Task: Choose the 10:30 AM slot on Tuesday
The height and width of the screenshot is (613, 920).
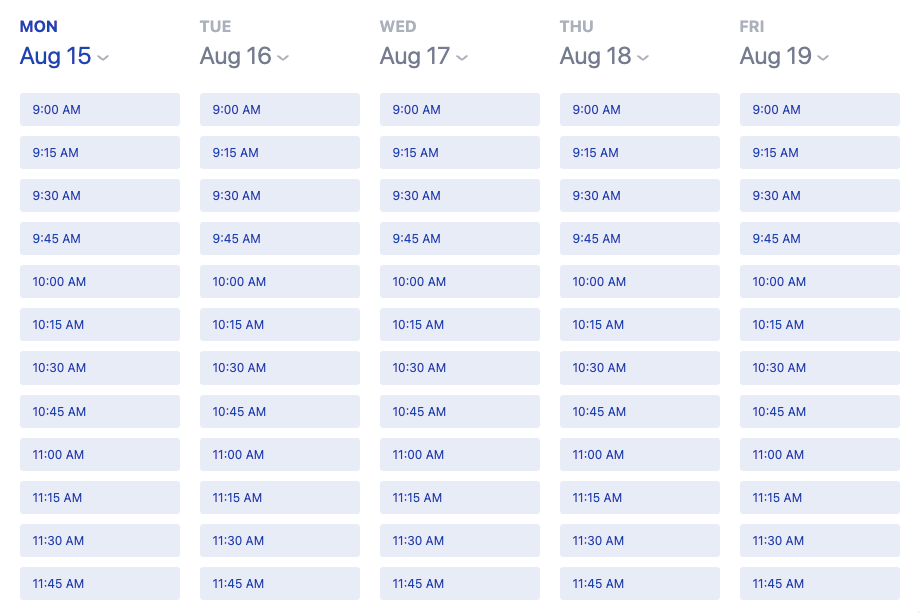Action: (x=279, y=367)
